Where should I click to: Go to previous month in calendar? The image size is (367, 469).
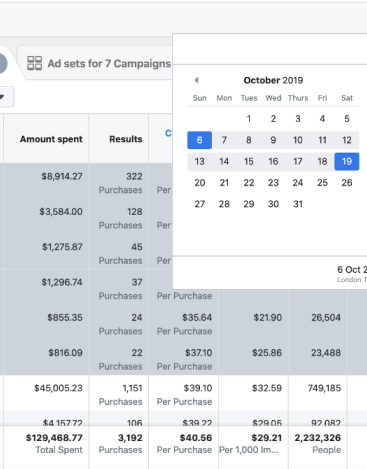point(196,80)
